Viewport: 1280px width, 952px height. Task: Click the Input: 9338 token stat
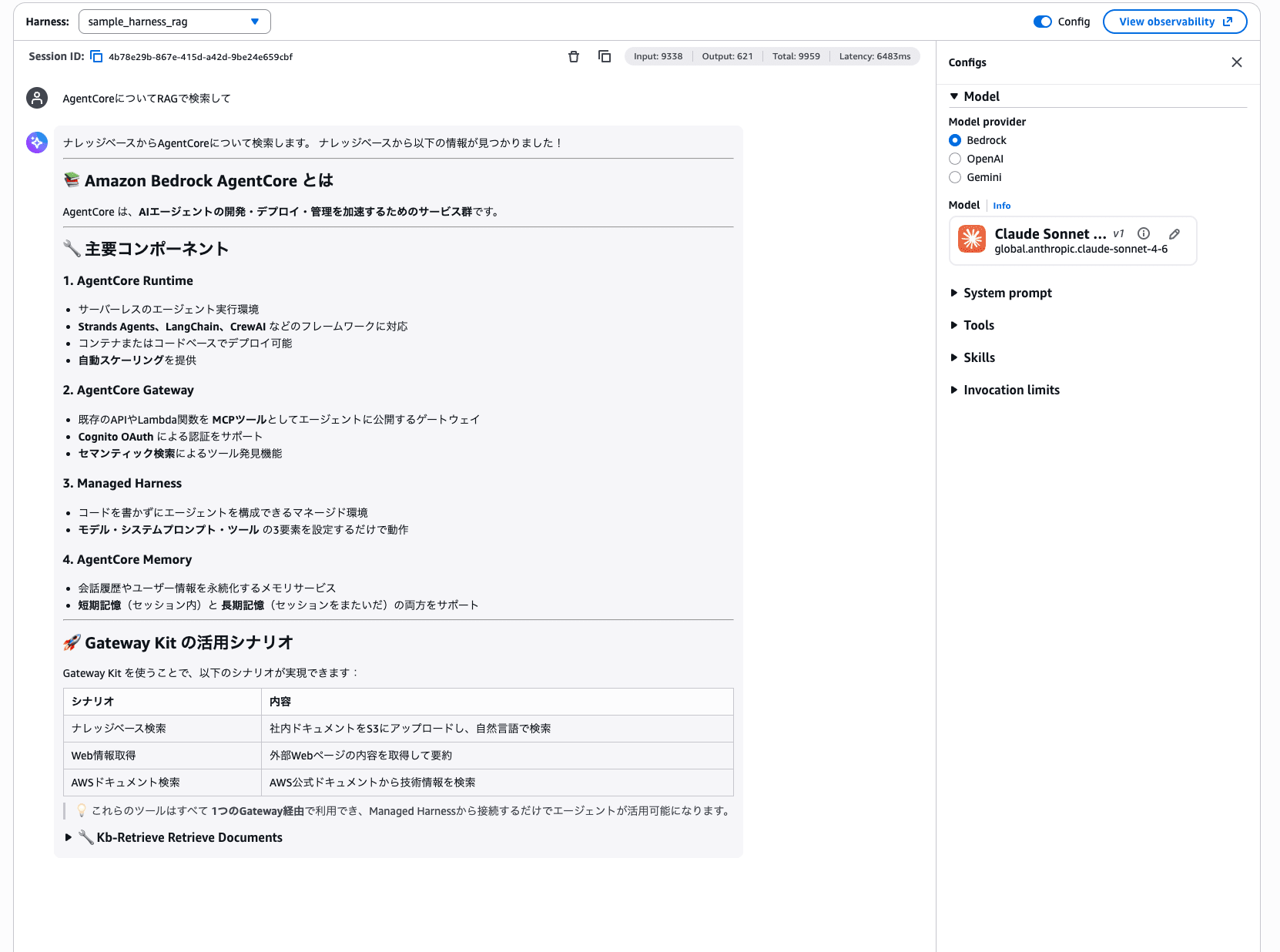tap(658, 56)
